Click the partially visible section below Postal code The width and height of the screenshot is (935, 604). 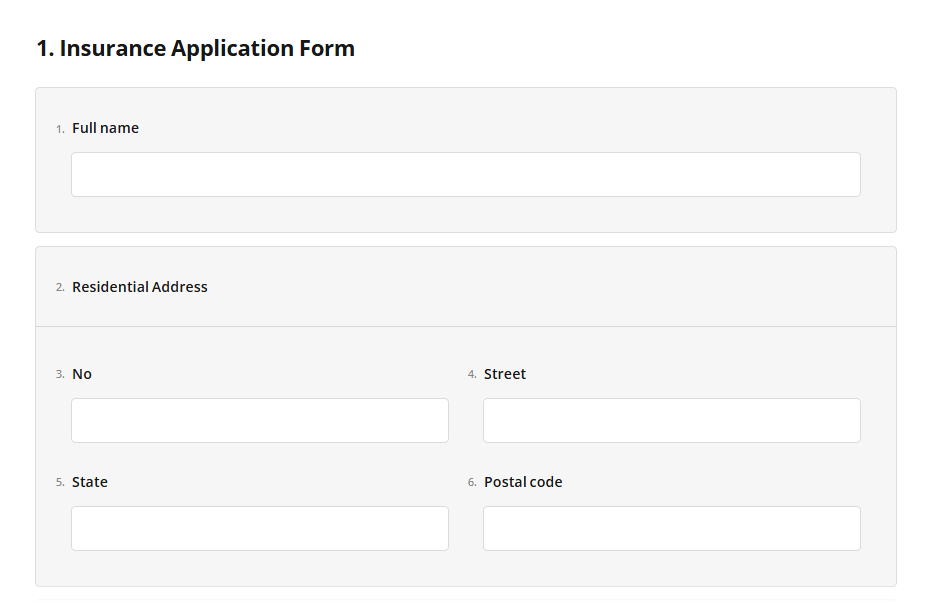465,600
